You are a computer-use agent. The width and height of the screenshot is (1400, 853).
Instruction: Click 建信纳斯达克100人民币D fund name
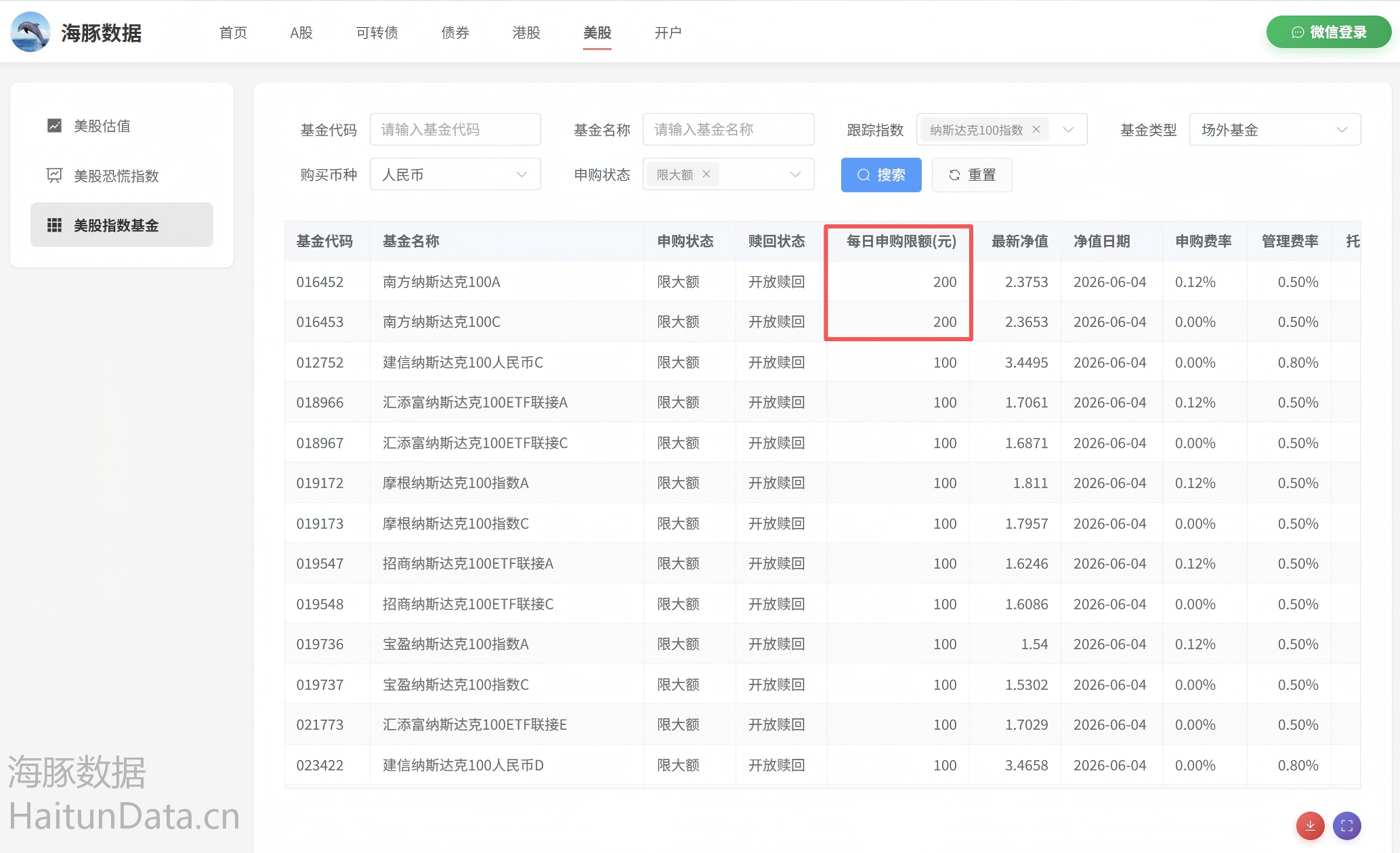tap(463, 765)
